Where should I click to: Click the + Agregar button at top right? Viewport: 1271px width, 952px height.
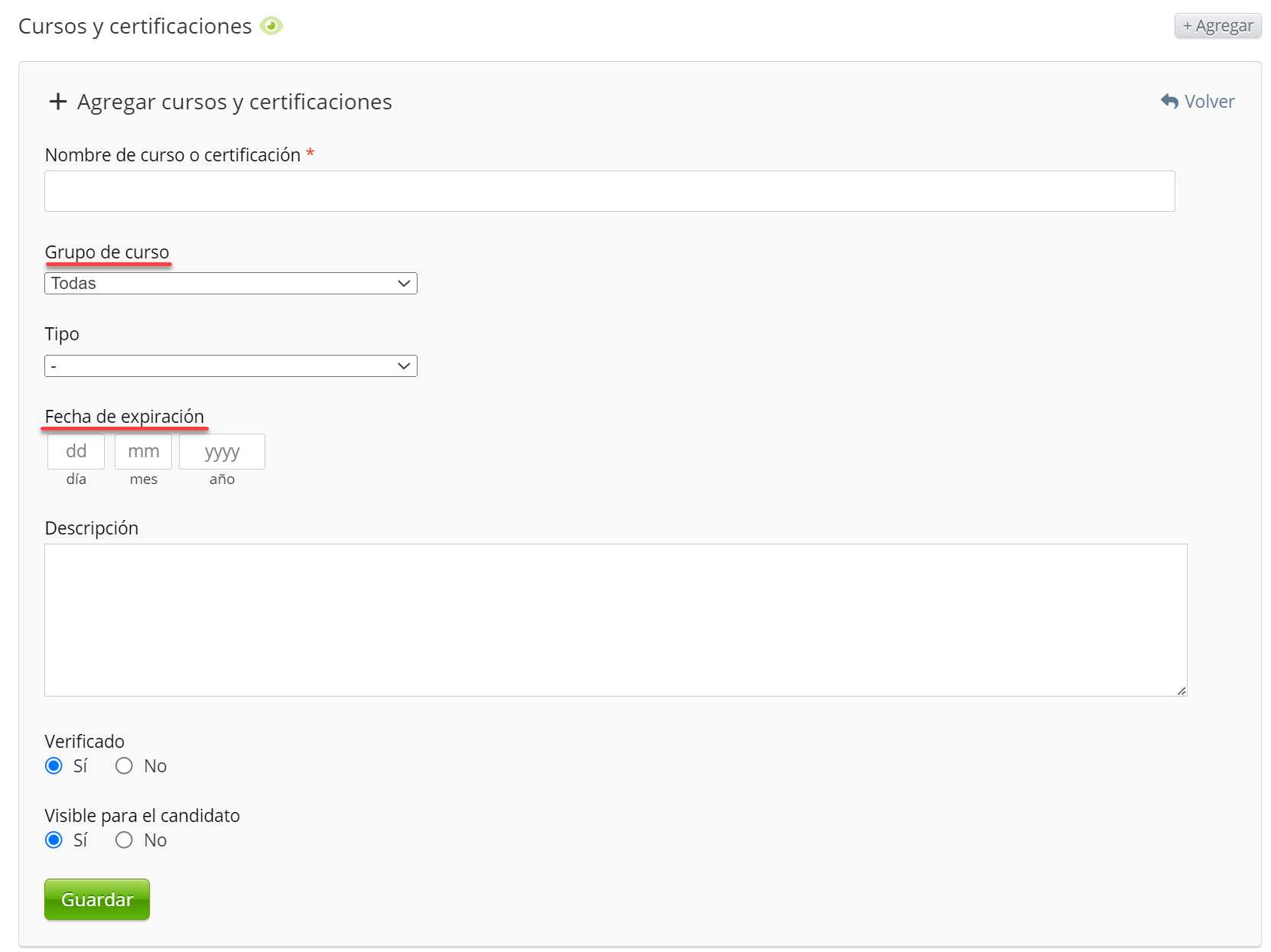[1217, 26]
